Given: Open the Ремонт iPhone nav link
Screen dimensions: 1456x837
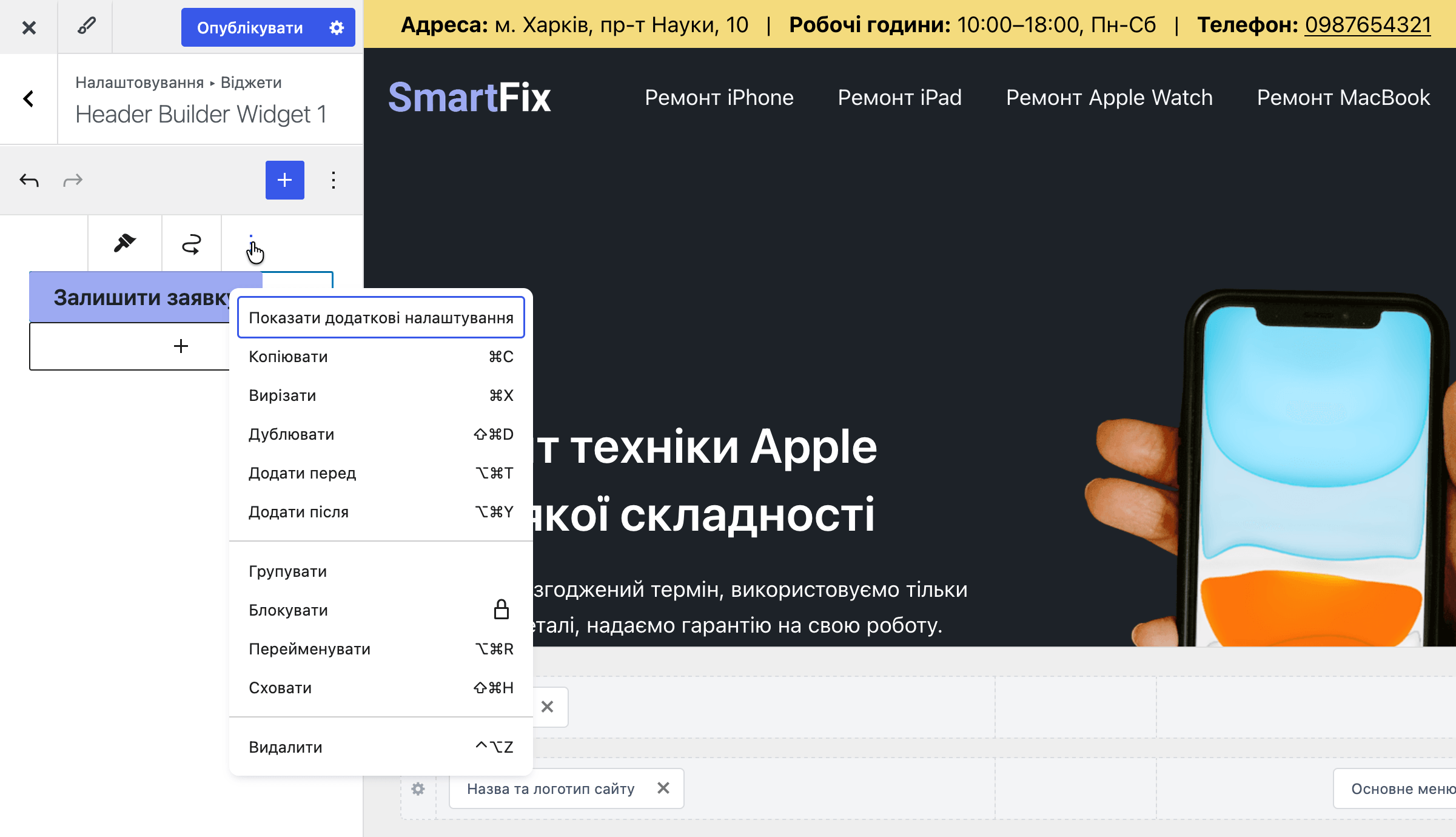Looking at the screenshot, I should point(719,98).
